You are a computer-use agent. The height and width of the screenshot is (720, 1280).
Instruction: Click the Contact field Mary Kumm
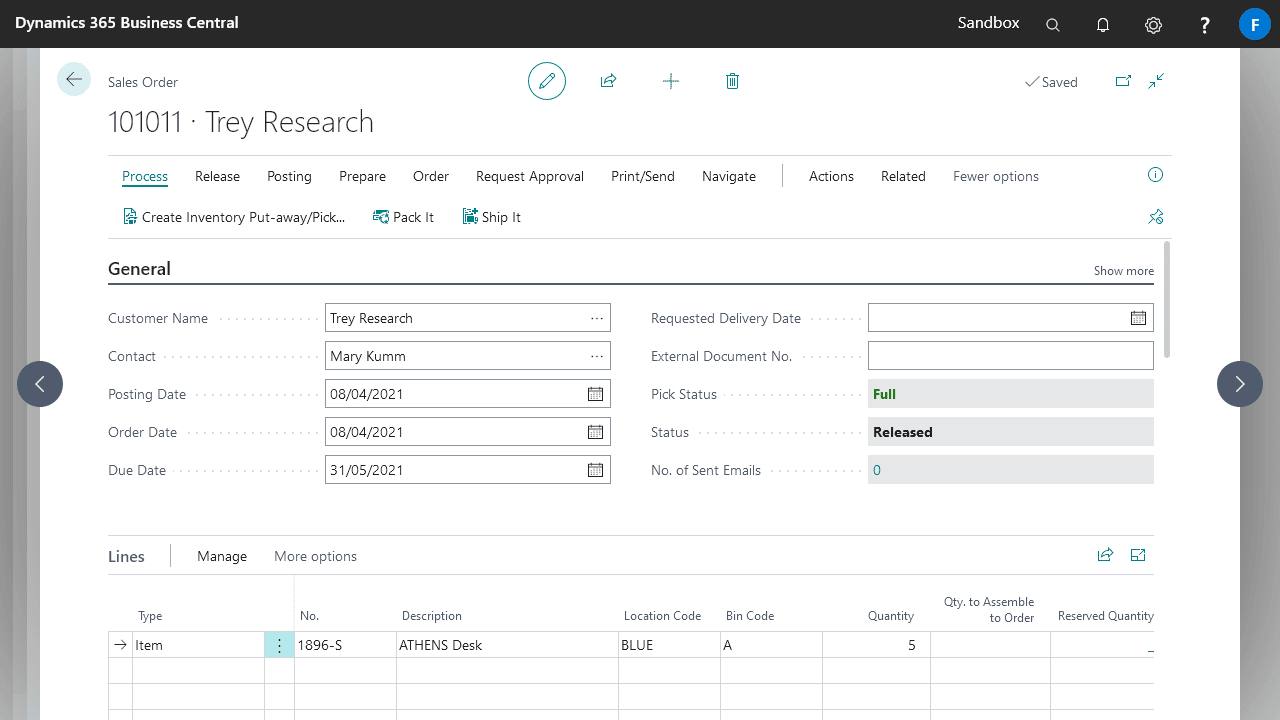click(x=468, y=356)
